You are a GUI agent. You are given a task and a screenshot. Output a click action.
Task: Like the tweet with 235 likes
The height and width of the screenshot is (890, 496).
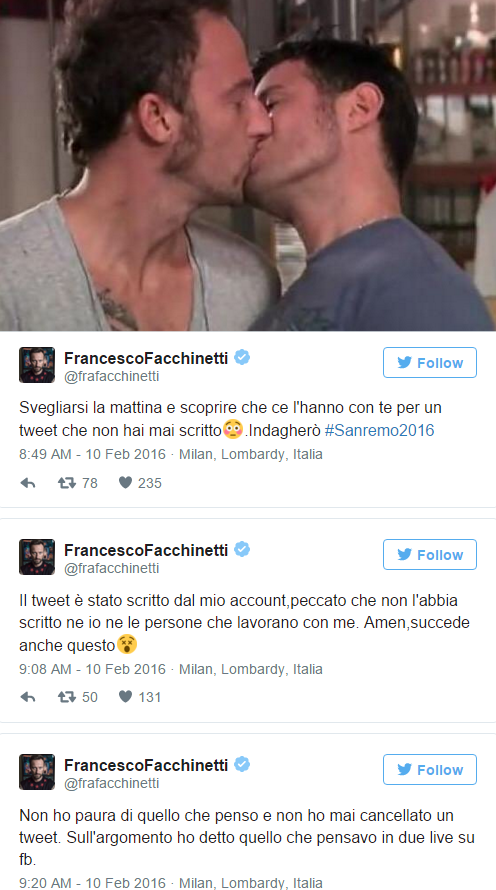(x=125, y=483)
